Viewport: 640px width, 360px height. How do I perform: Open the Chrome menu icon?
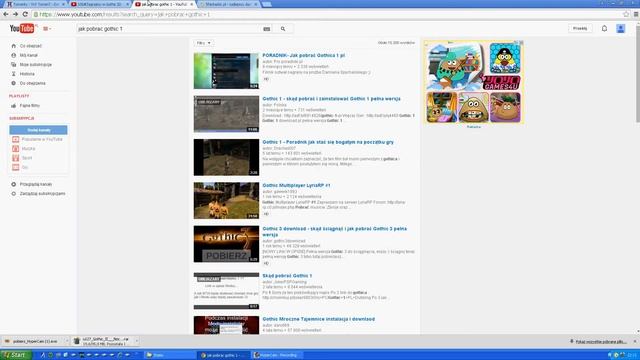[636, 14]
